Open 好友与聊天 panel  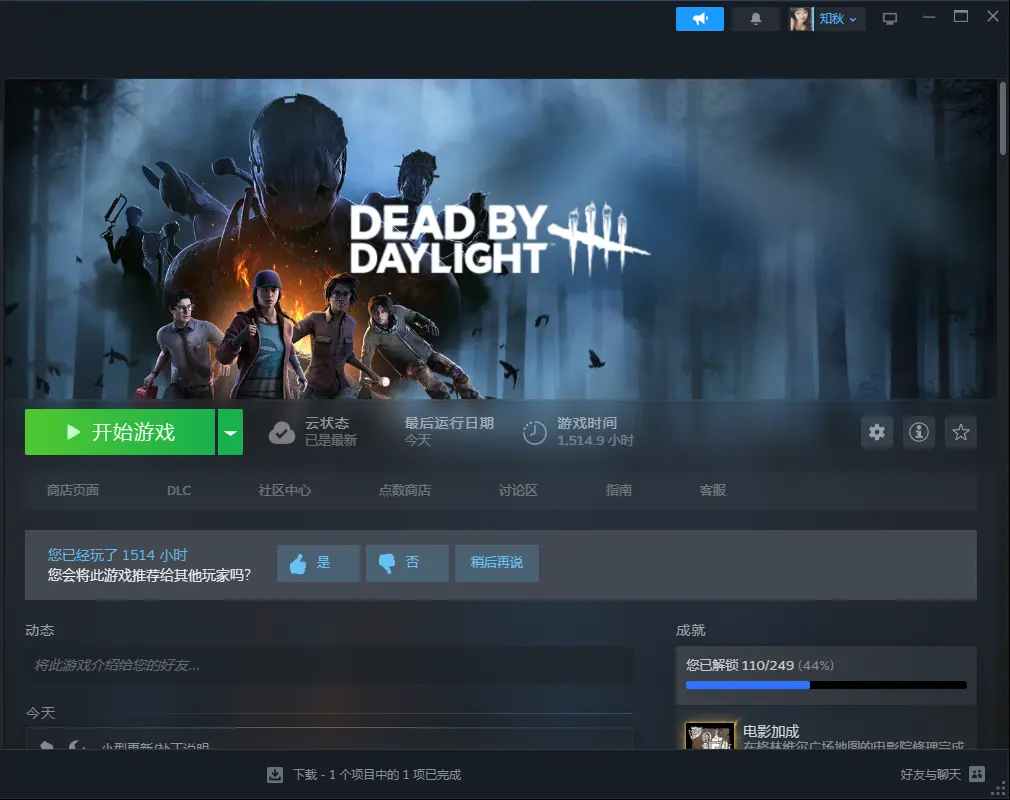pos(930,774)
